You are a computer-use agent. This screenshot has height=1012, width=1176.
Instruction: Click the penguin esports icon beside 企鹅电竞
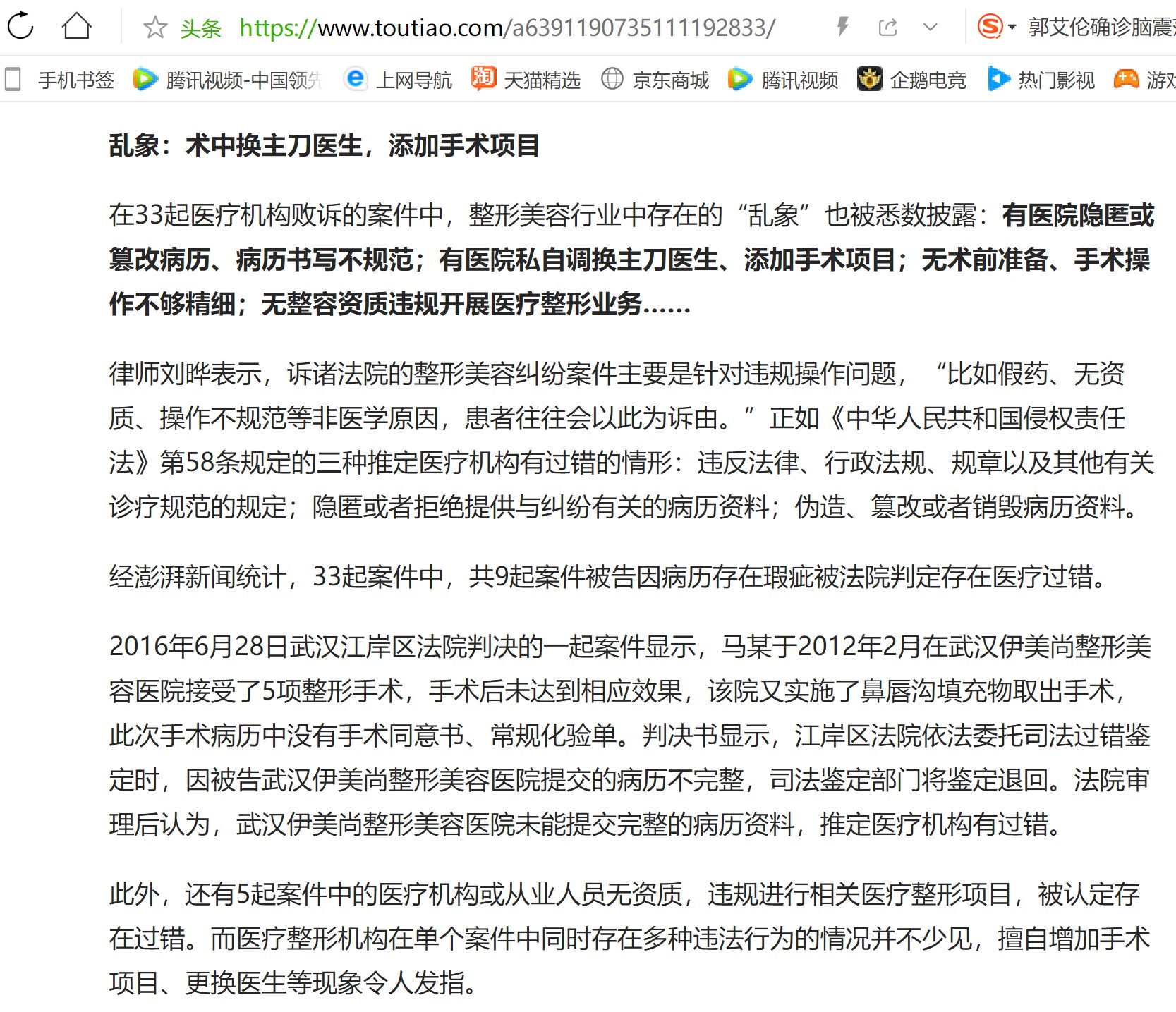[869, 78]
